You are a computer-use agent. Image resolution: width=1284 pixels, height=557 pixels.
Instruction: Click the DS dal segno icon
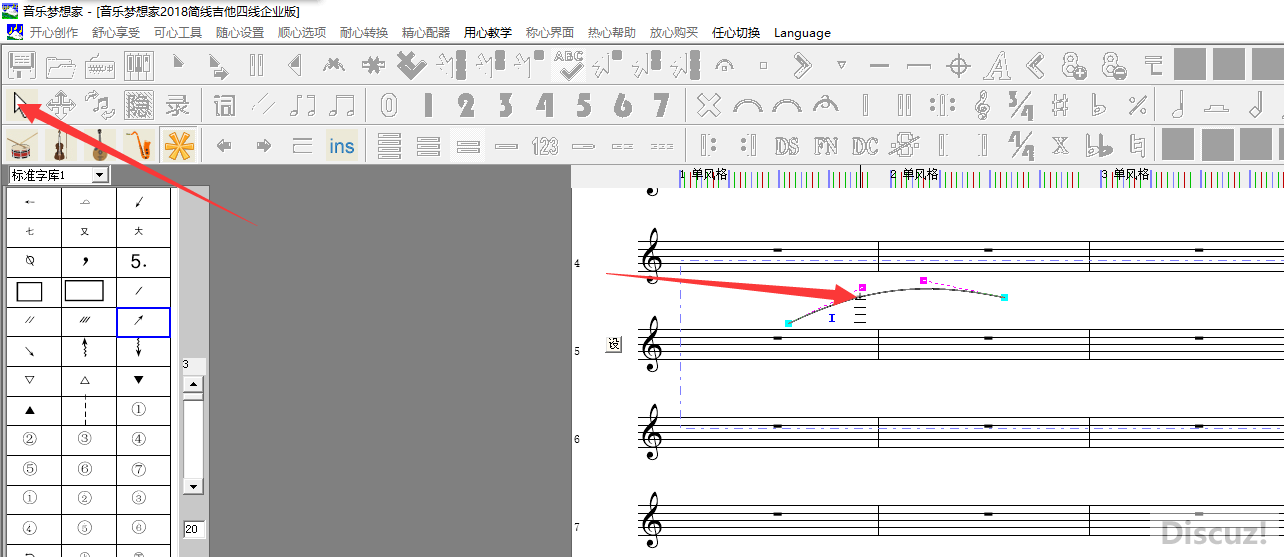[787, 146]
